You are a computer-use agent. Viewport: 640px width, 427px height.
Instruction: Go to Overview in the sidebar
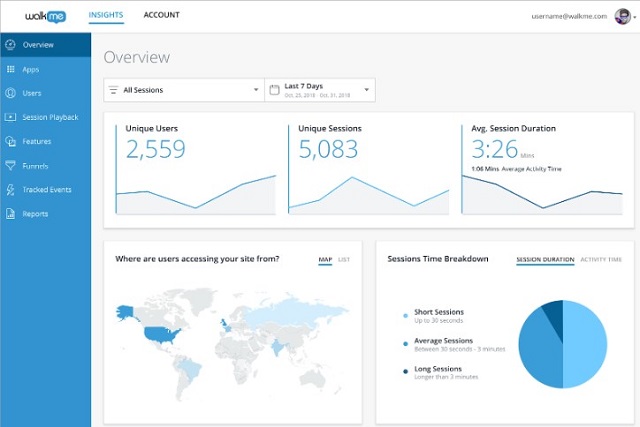point(46,45)
